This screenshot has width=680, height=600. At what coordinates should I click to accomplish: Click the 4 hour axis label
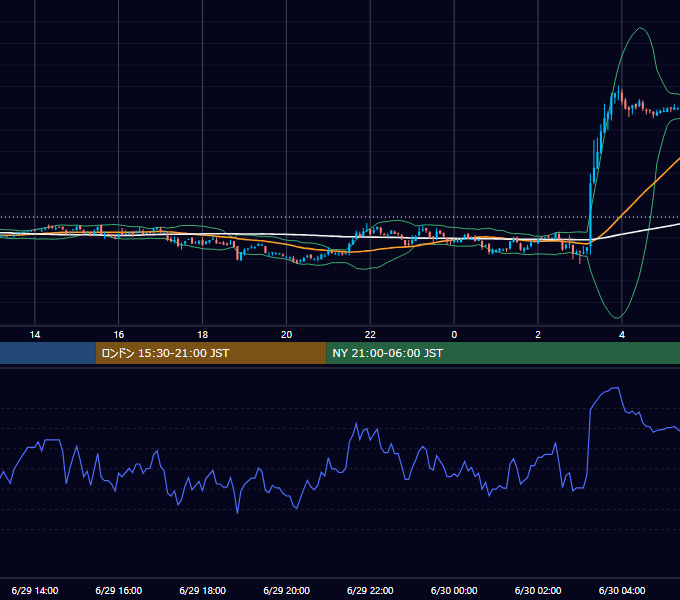tap(622, 335)
